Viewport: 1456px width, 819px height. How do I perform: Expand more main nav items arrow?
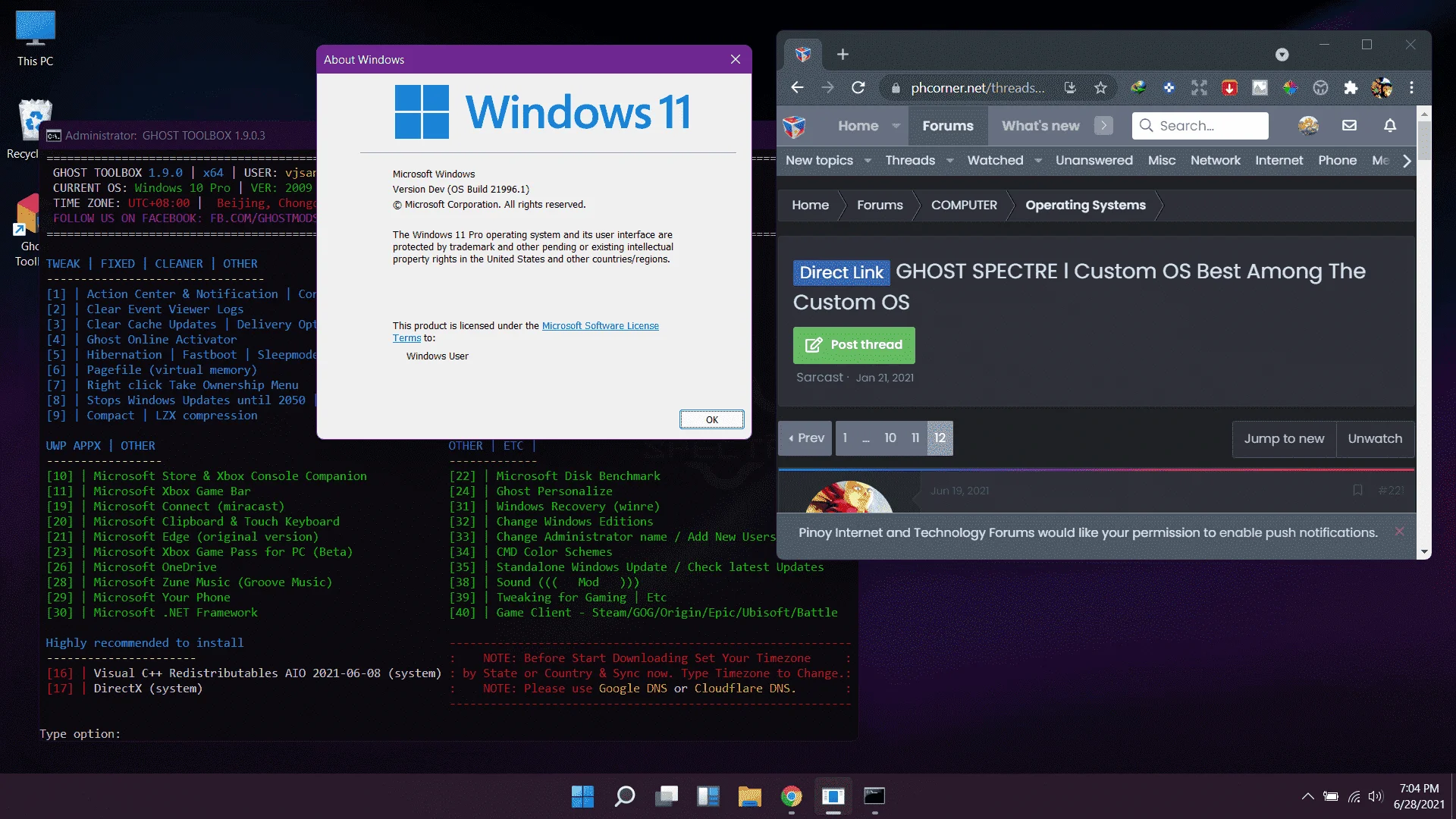(x=1103, y=126)
